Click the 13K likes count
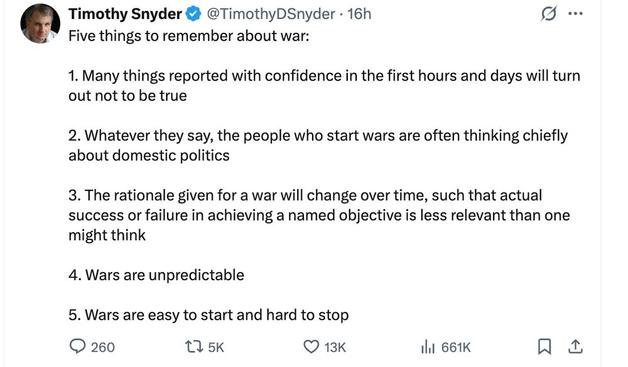This screenshot has width=628, height=367. point(335,347)
